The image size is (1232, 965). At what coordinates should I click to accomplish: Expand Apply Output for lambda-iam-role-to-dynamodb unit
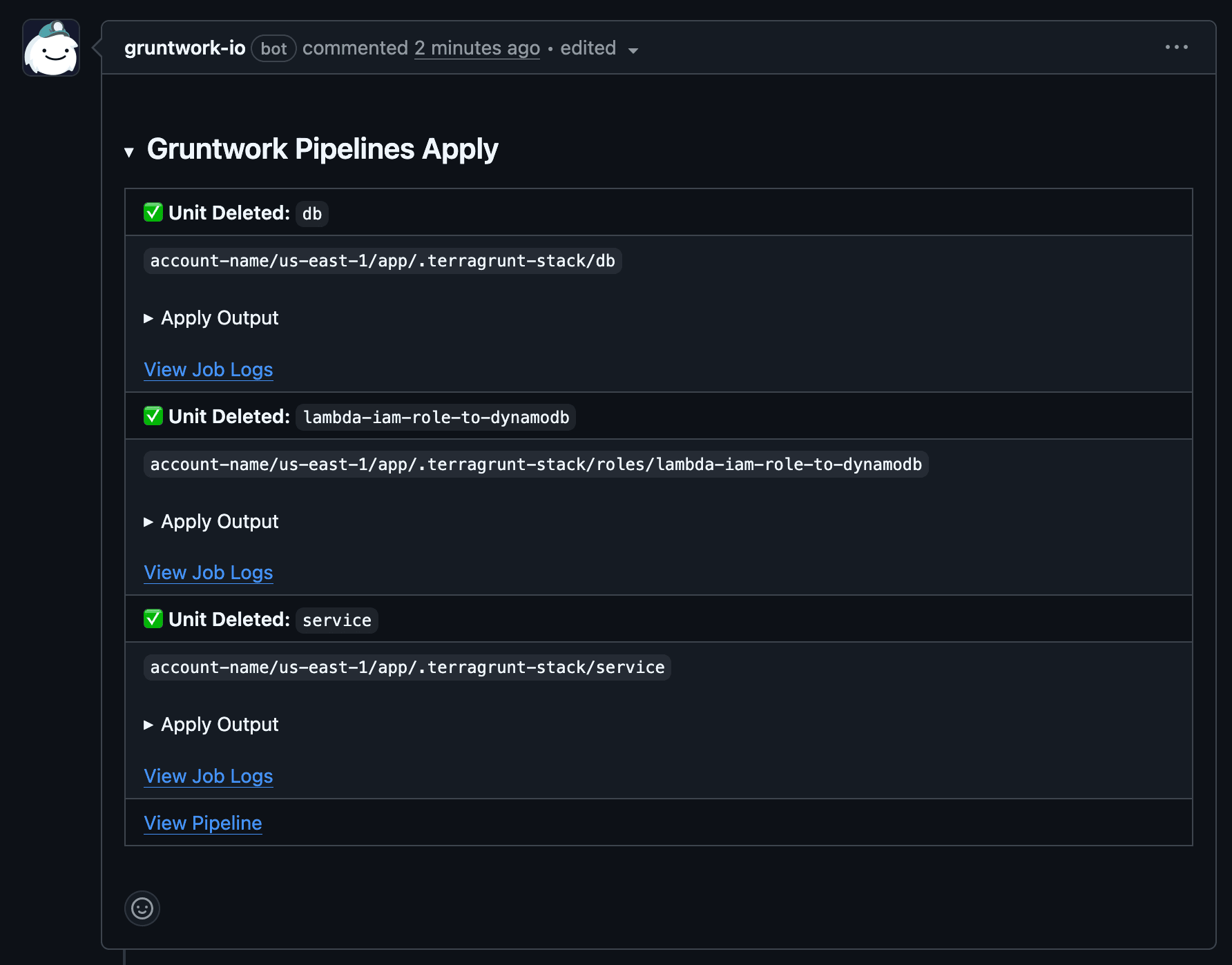(211, 521)
